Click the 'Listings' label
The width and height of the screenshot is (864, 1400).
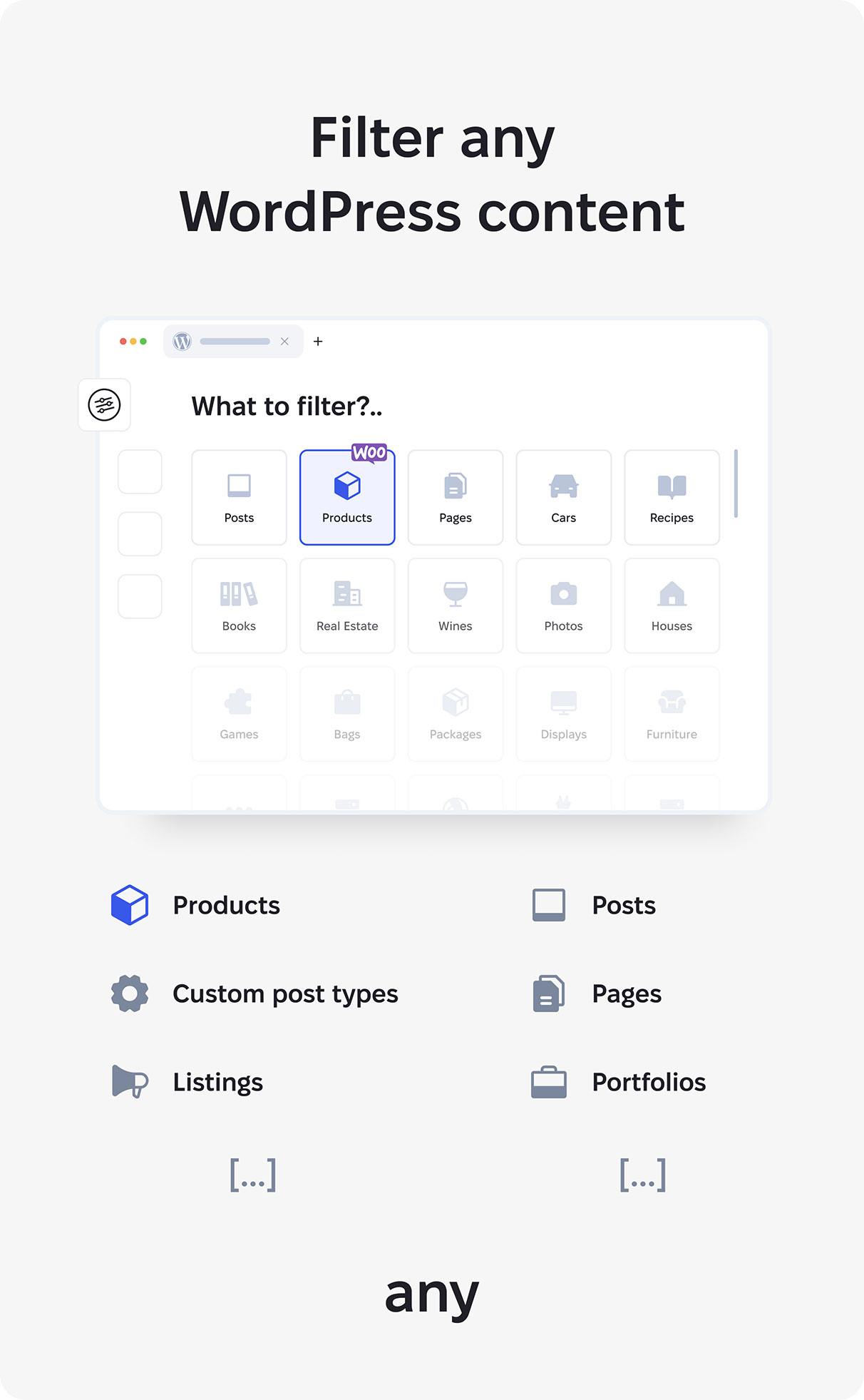click(x=218, y=1083)
